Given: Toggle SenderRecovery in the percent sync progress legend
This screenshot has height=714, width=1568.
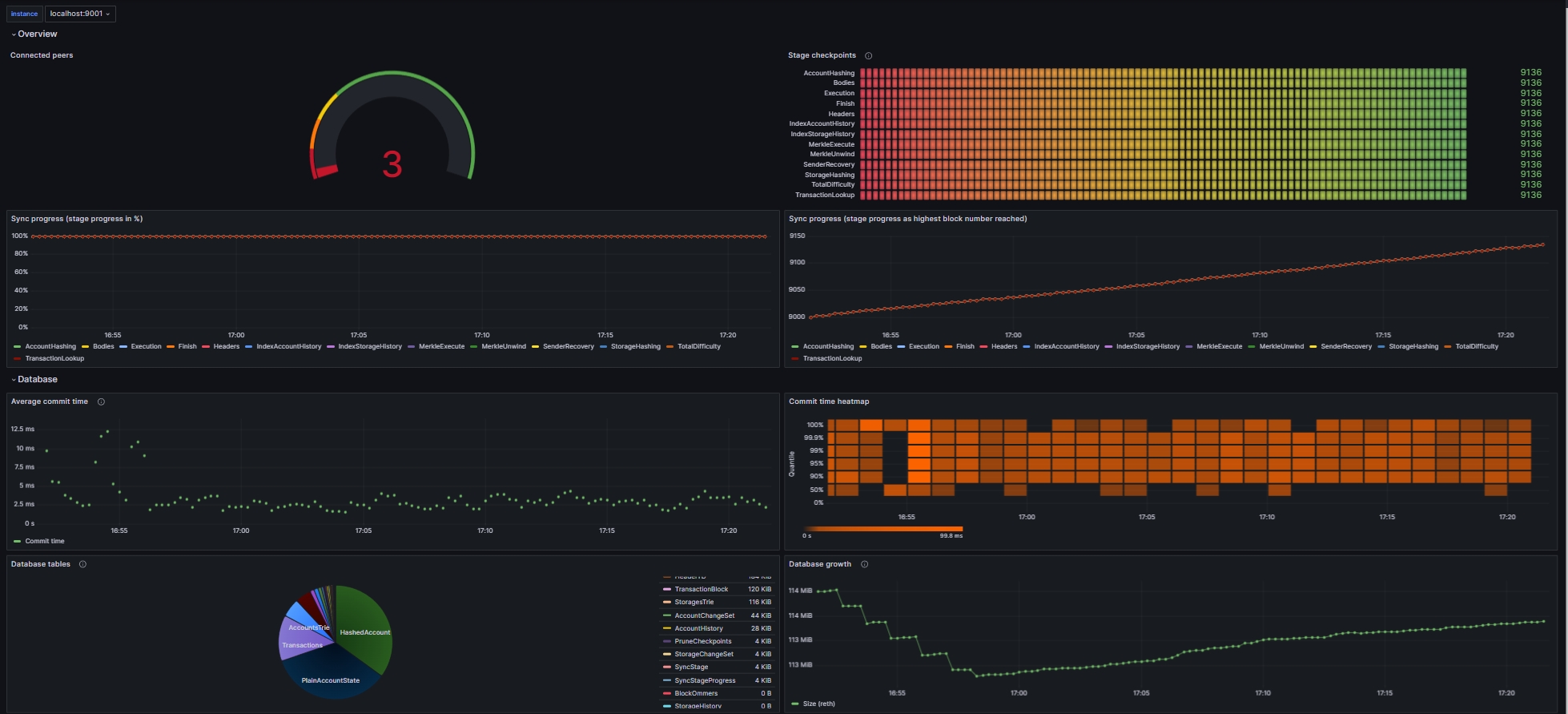Looking at the screenshot, I should [568, 346].
